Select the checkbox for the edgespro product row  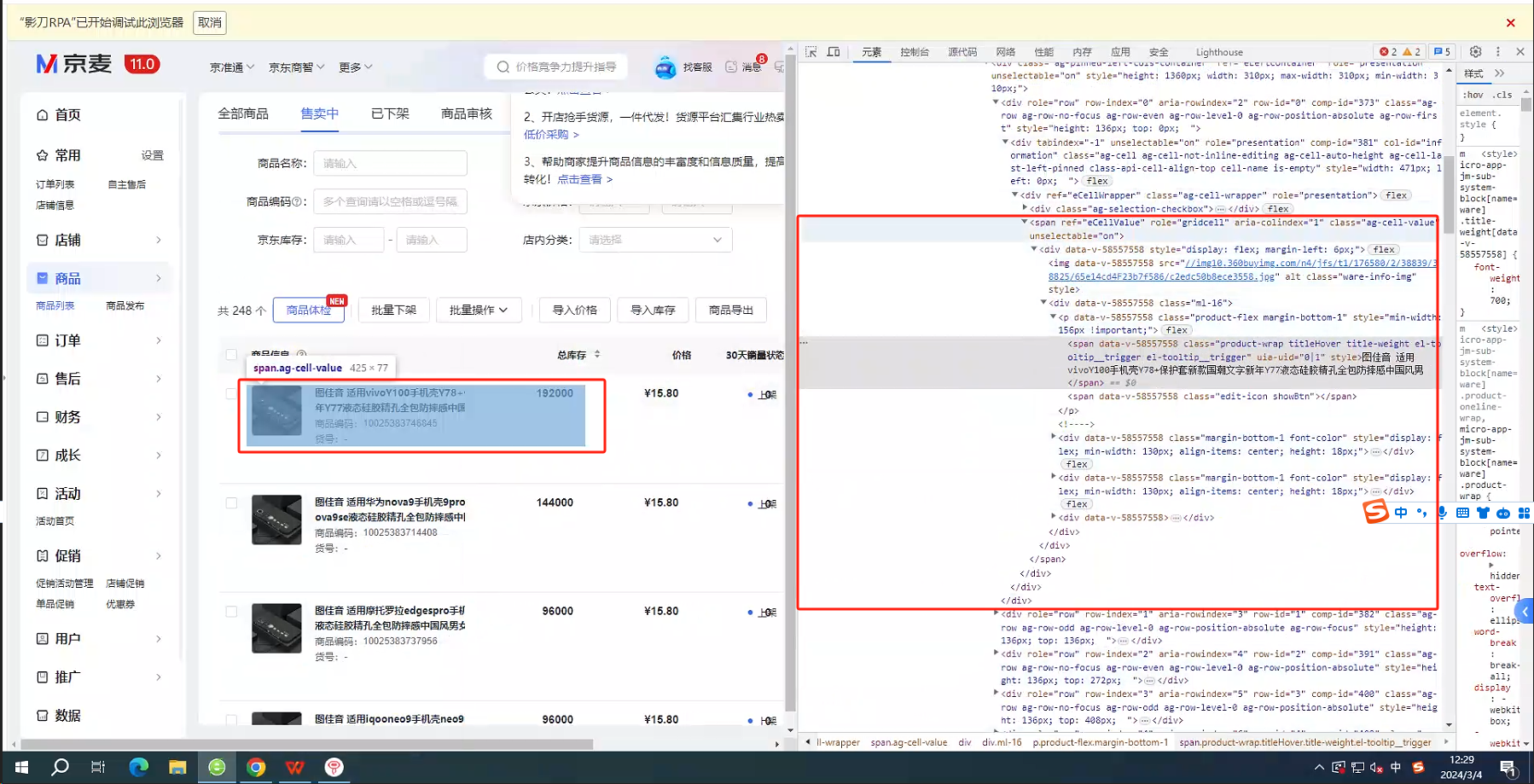tap(231, 612)
